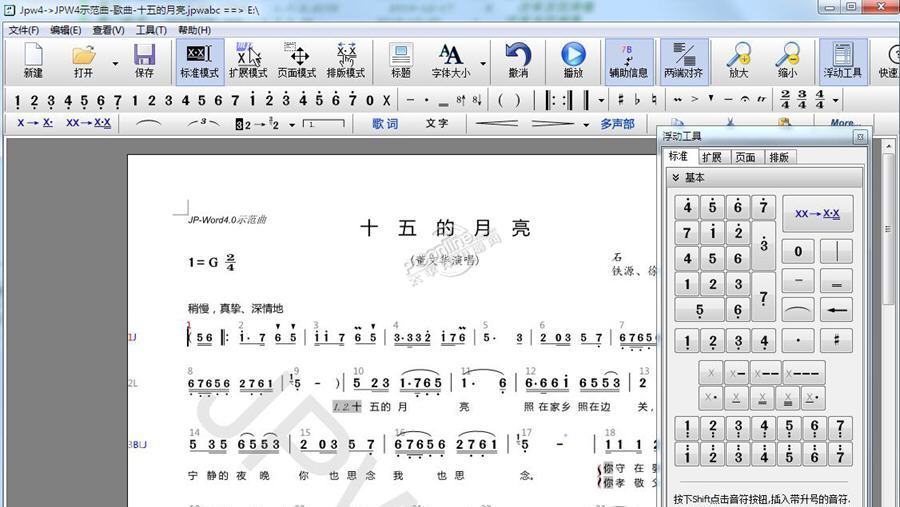Viewport: 900px width, 507px height.
Task: Click the vertical scrollbar up arrow
Action: coord(889,146)
